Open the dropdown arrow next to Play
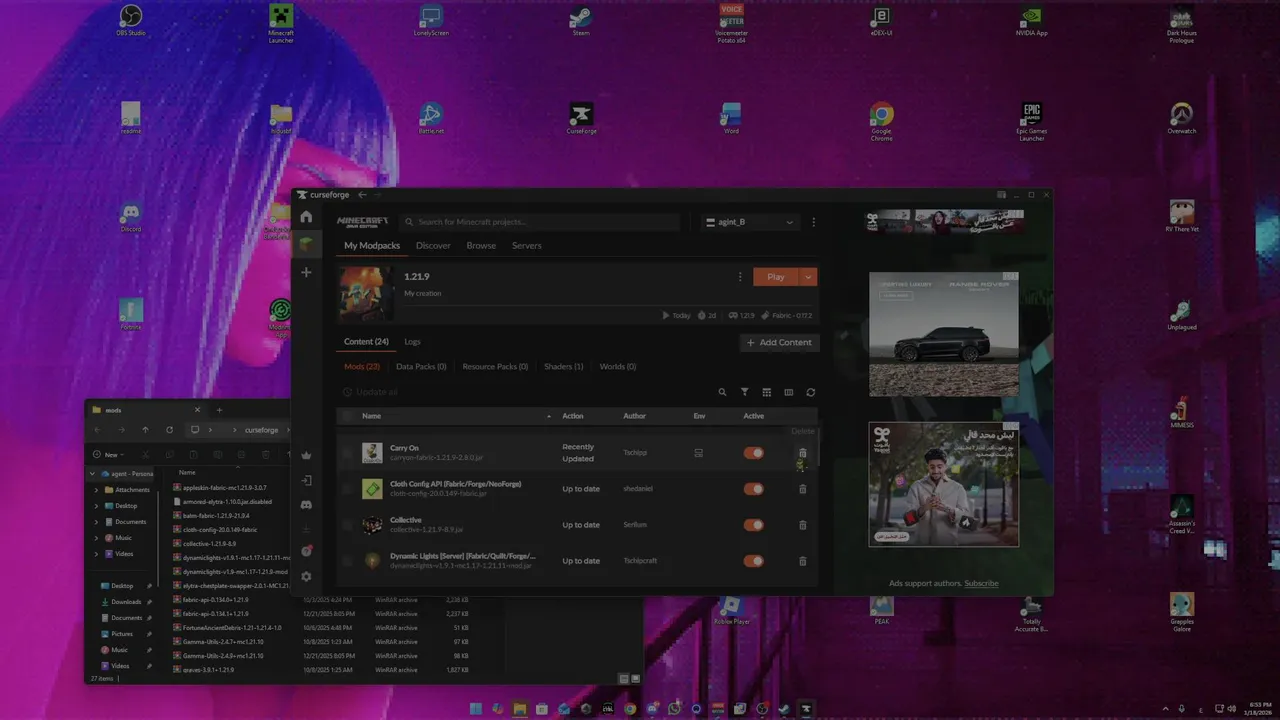 tap(808, 277)
